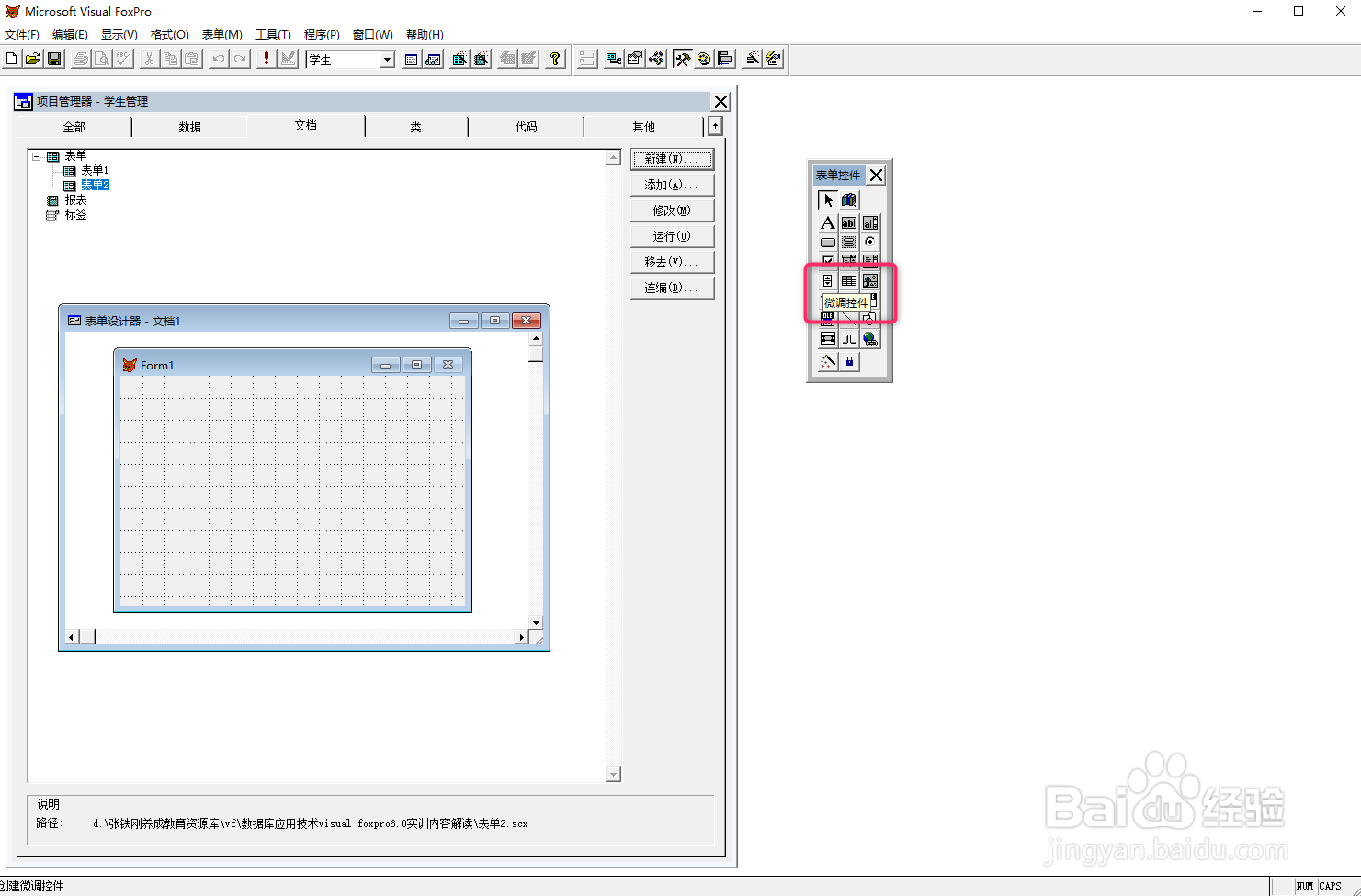
Task: Click the Form Designer scrollbar down arrow
Action: (536, 622)
